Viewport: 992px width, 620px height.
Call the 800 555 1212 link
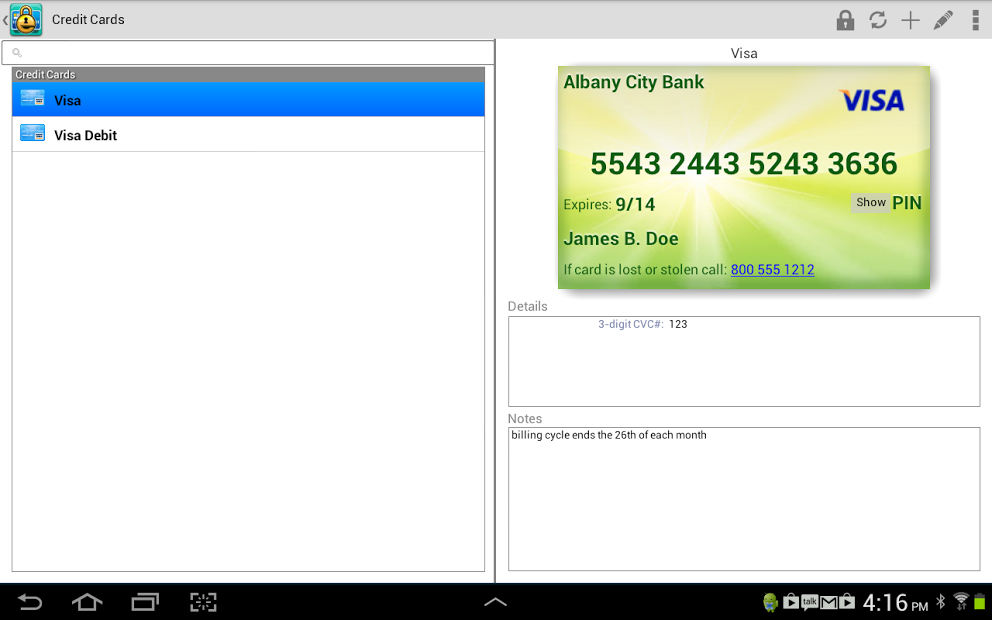tap(772, 270)
